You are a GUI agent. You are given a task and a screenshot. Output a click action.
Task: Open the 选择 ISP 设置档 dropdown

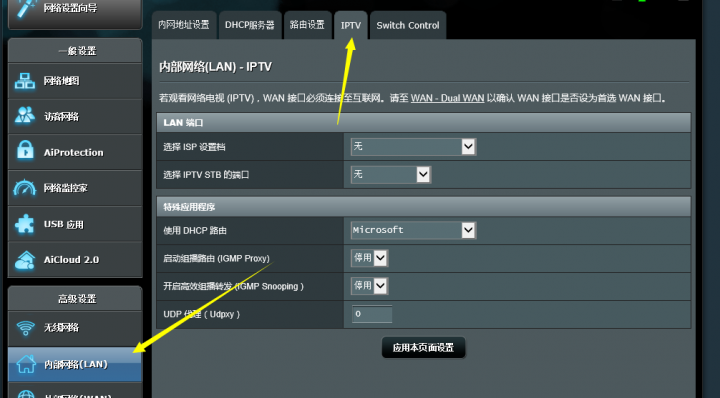[413, 147]
